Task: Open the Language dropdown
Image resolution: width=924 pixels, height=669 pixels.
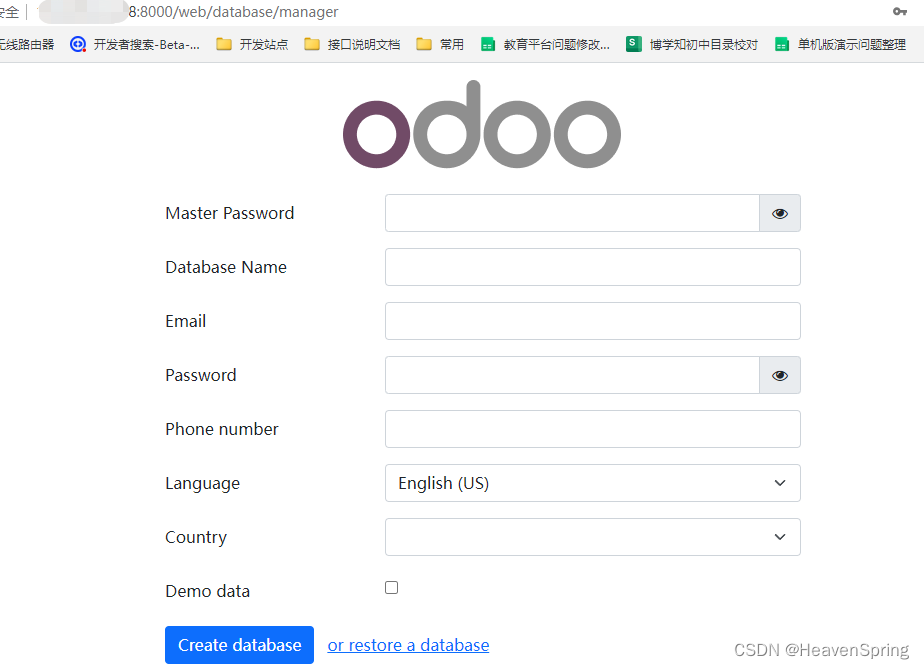Action: tap(592, 483)
